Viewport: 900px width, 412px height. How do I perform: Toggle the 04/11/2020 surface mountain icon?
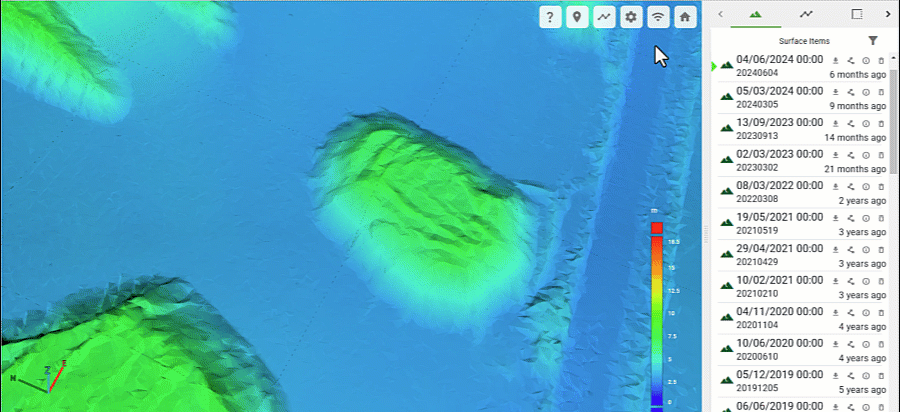pos(727,315)
